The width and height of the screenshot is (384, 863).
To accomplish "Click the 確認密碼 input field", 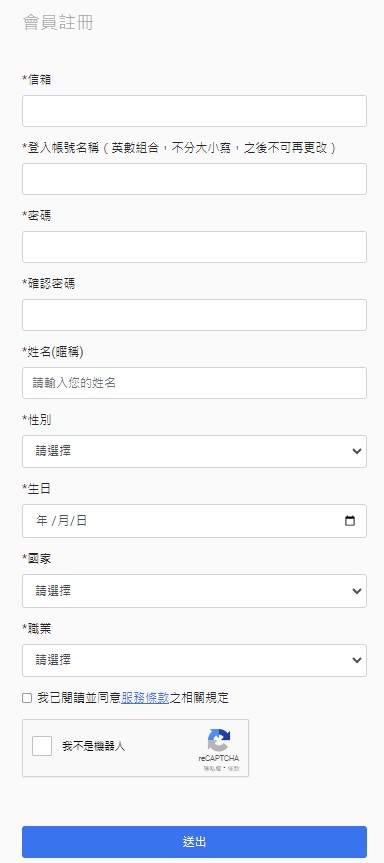I will click(x=194, y=315).
